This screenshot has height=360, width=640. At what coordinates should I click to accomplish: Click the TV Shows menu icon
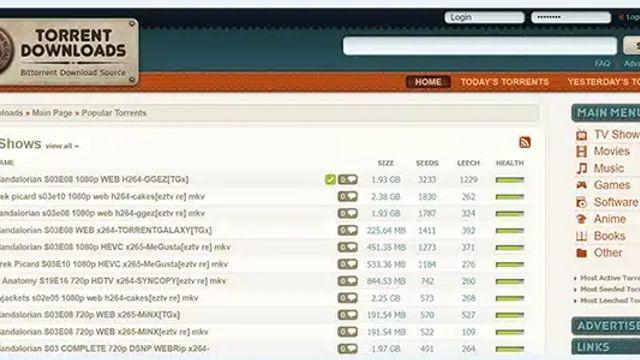tap(581, 135)
